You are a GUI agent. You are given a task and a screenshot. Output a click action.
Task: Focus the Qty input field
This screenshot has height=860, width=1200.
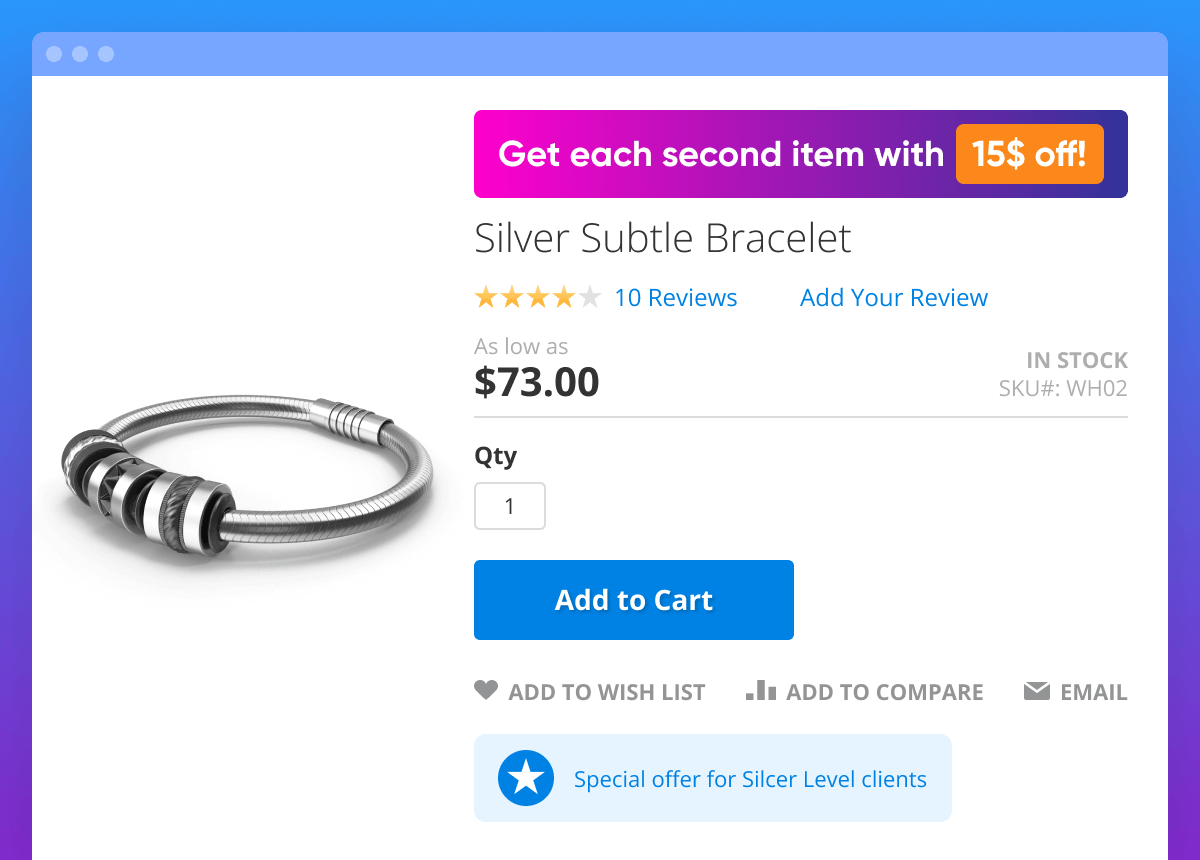[x=509, y=506]
